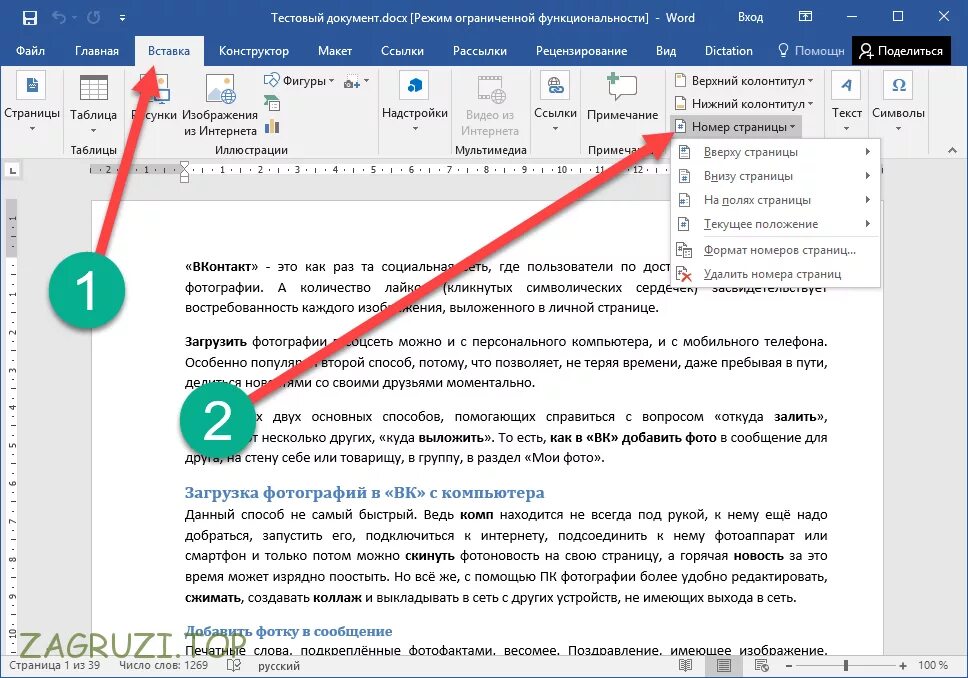Viewport: 968px width, 678px height.
Task: Click the Save icon in the title bar
Action: [29, 18]
